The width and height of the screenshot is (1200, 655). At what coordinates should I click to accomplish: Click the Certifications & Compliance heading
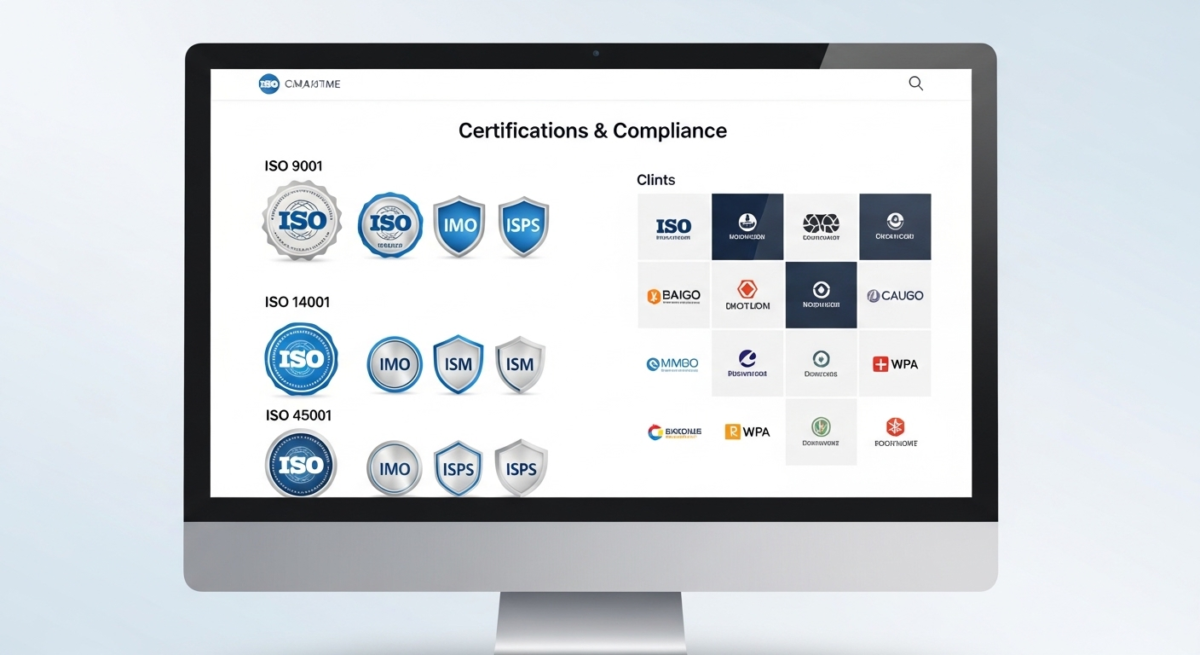click(592, 131)
